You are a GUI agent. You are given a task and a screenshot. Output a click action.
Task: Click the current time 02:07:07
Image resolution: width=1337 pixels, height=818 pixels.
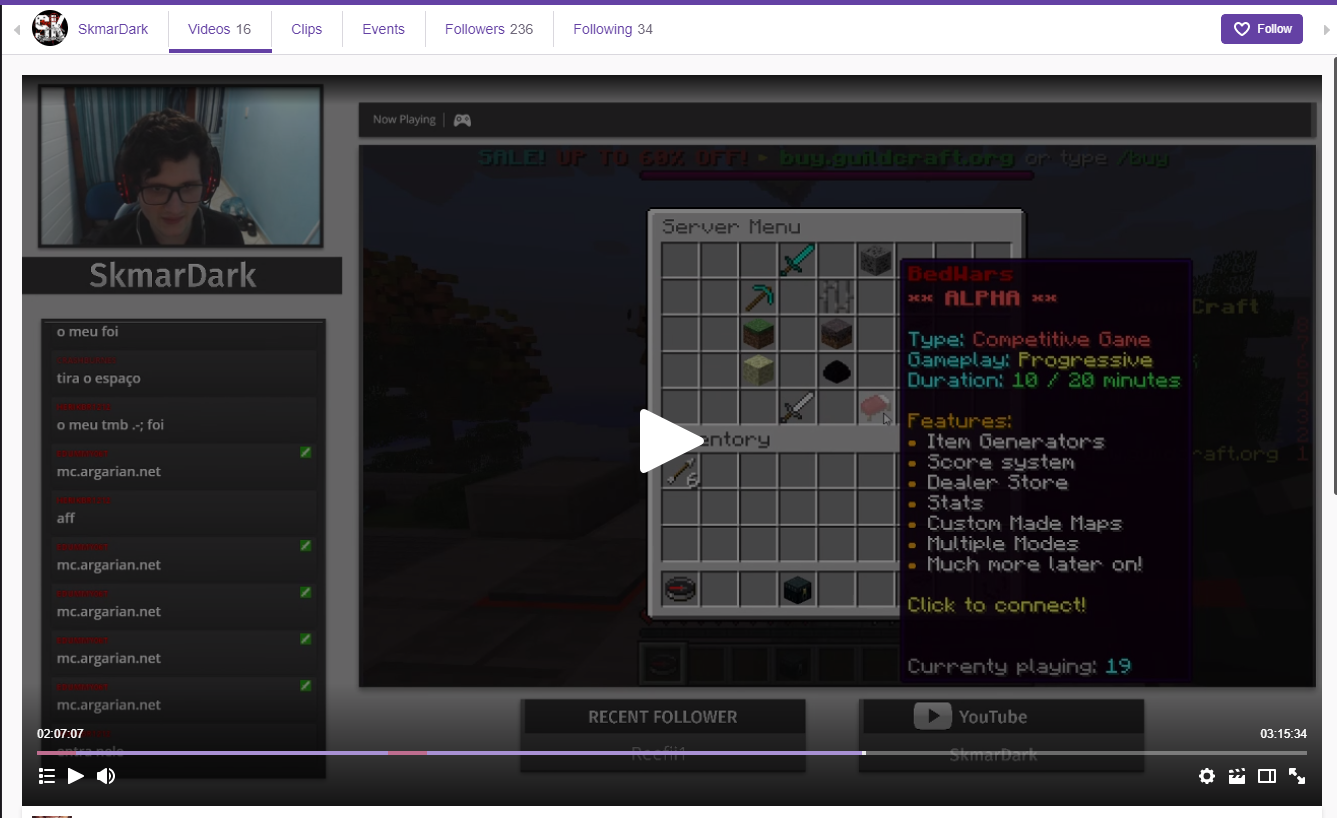click(60, 734)
